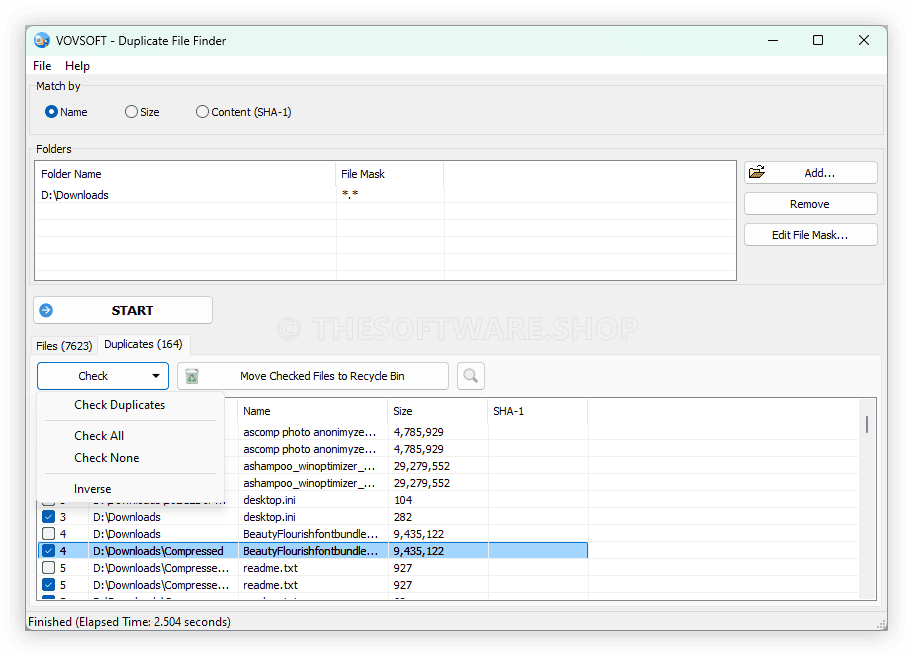Select the D:\Downloads folder row

tap(385, 195)
